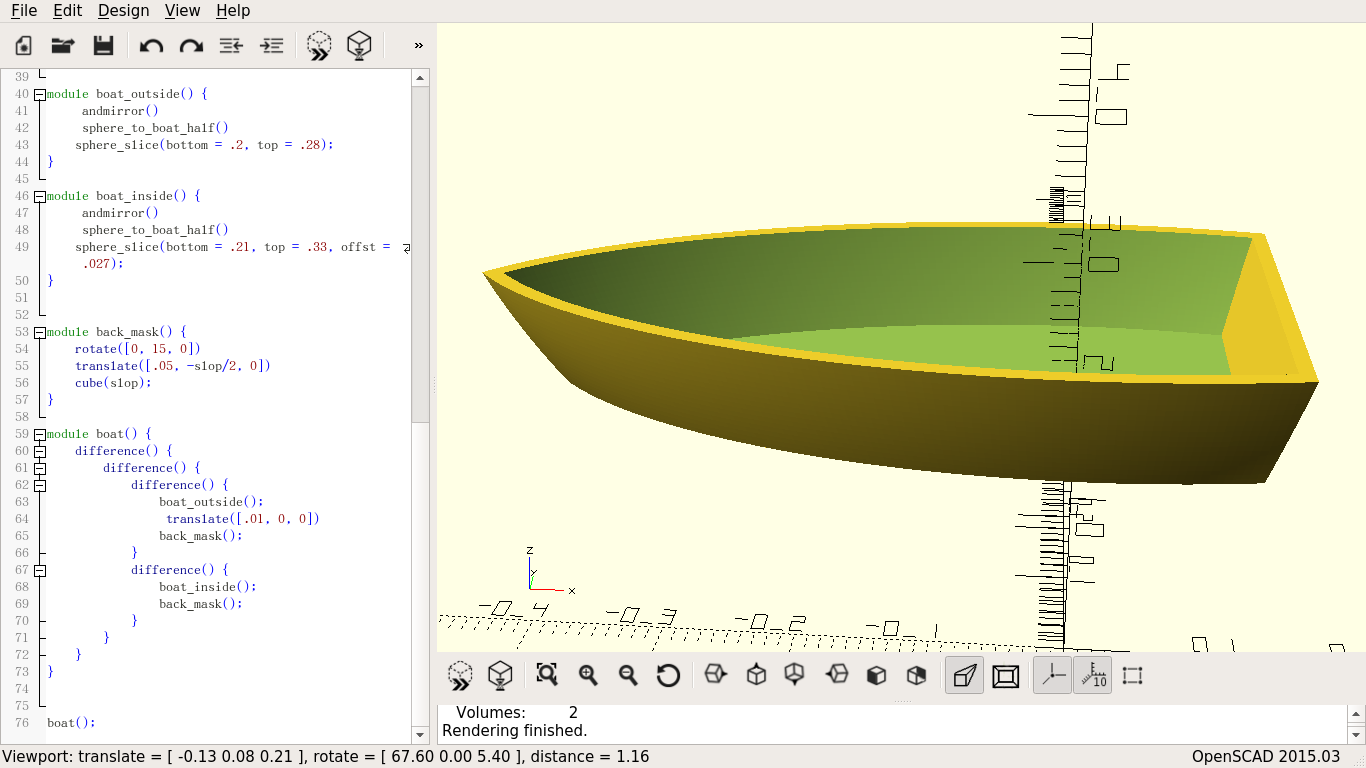Image resolution: width=1366 pixels, height=768 pixels.
Task: Unindent the selected code
Action: pos(231,45)
